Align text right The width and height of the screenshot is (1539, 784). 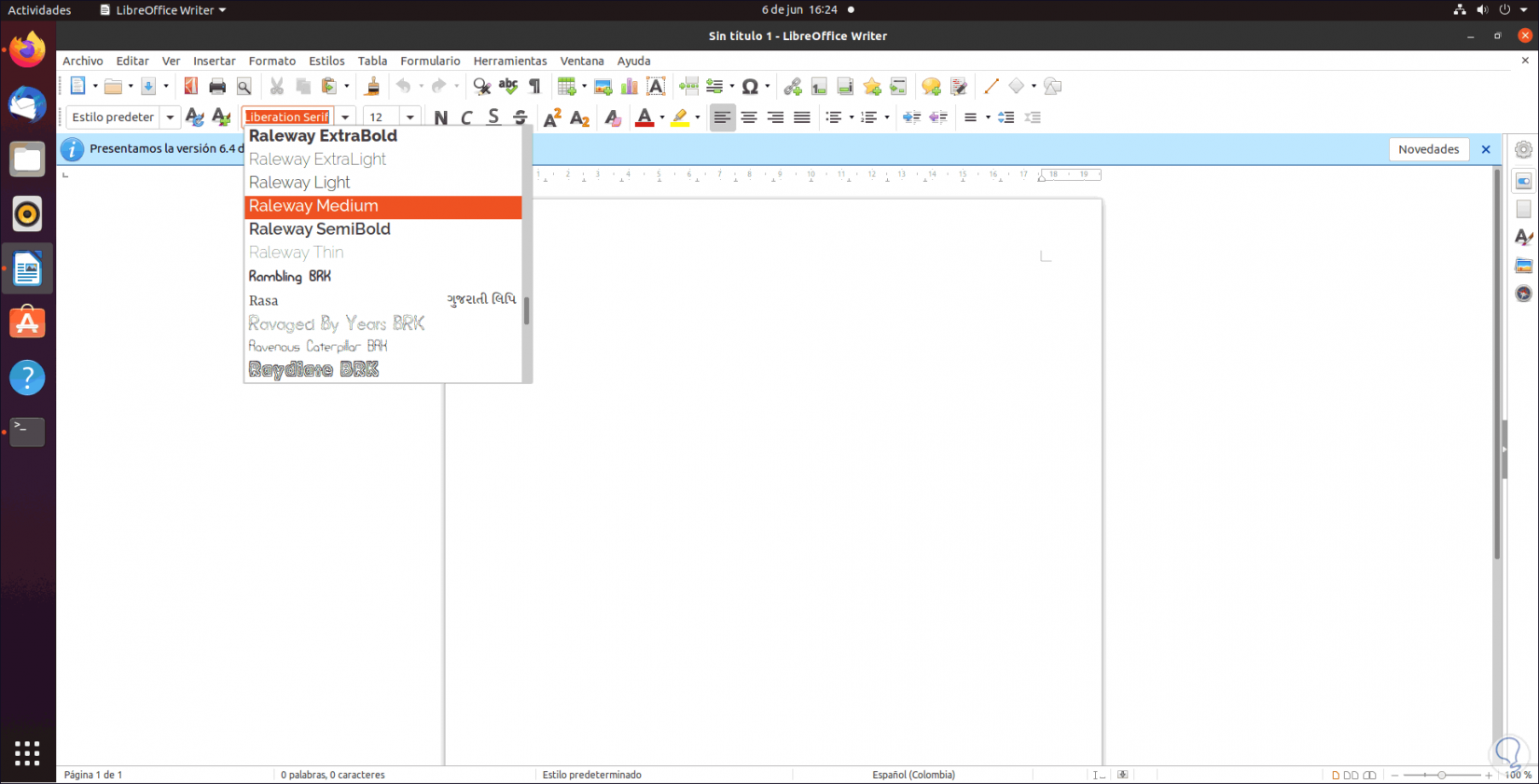(x=775, y=117)
